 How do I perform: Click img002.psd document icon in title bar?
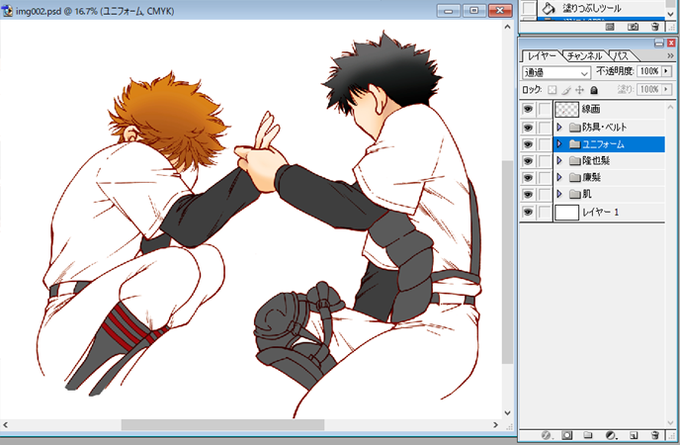[x=7, y=11]
